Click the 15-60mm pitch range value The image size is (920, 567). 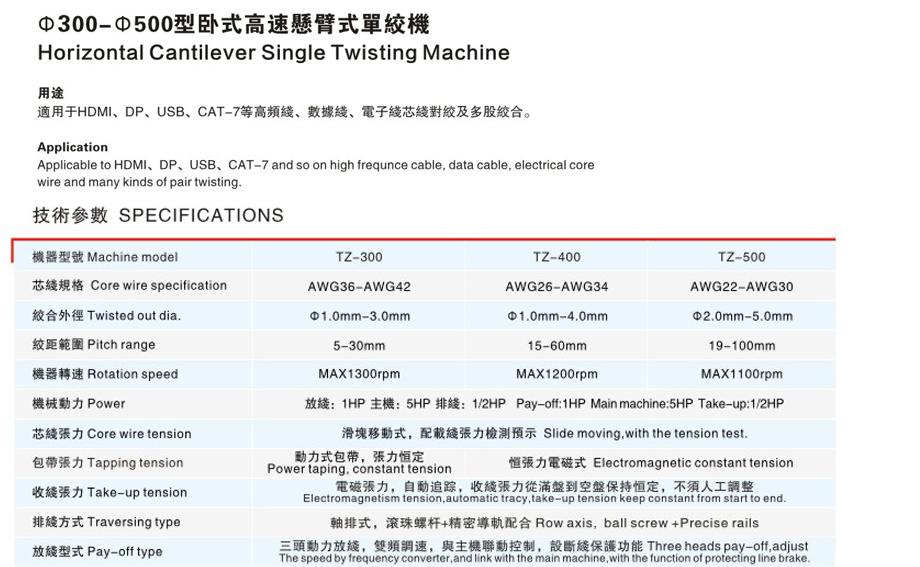pyautogui.click(x=556, y=345)
